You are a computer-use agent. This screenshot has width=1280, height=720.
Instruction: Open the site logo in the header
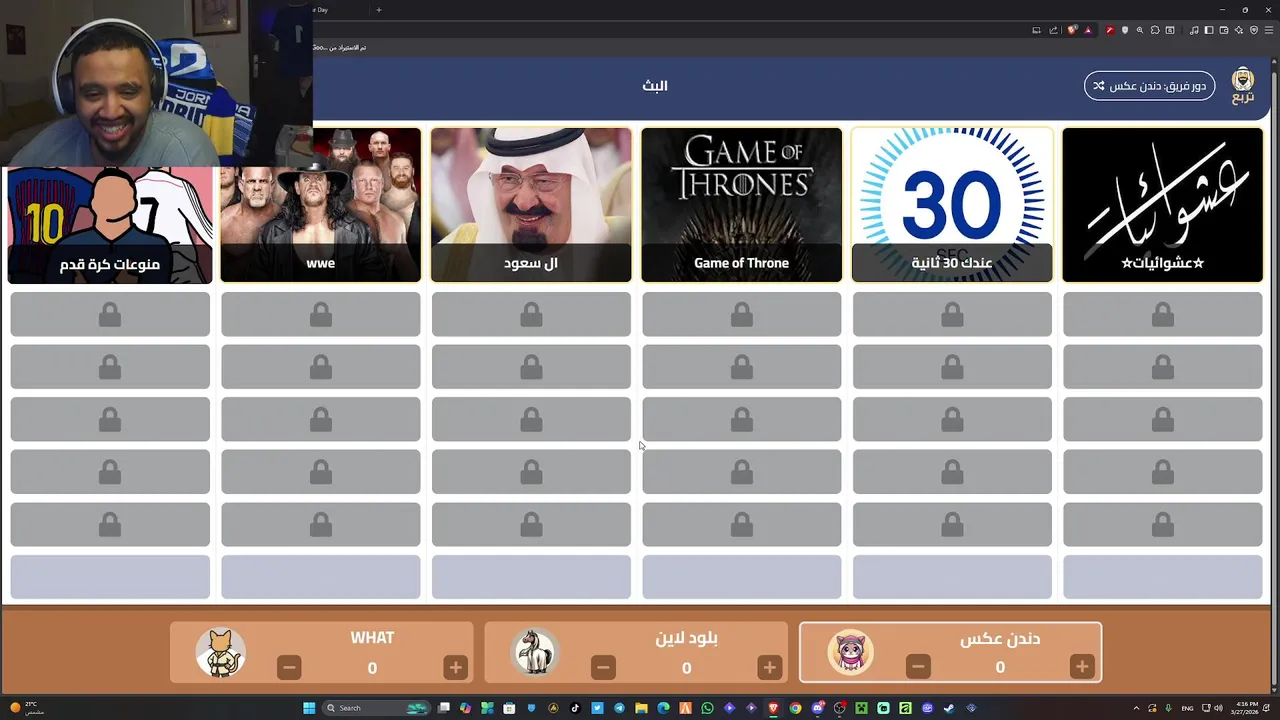click(1243, 85)
